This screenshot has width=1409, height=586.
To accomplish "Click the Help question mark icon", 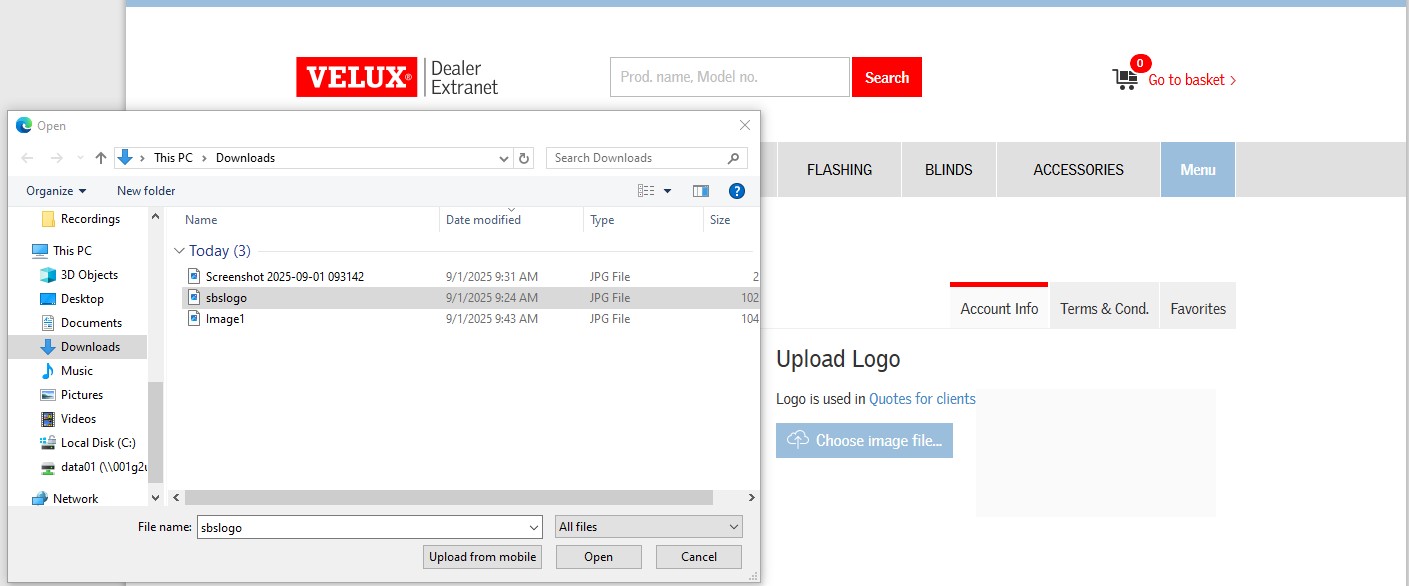I will (737, 191).
